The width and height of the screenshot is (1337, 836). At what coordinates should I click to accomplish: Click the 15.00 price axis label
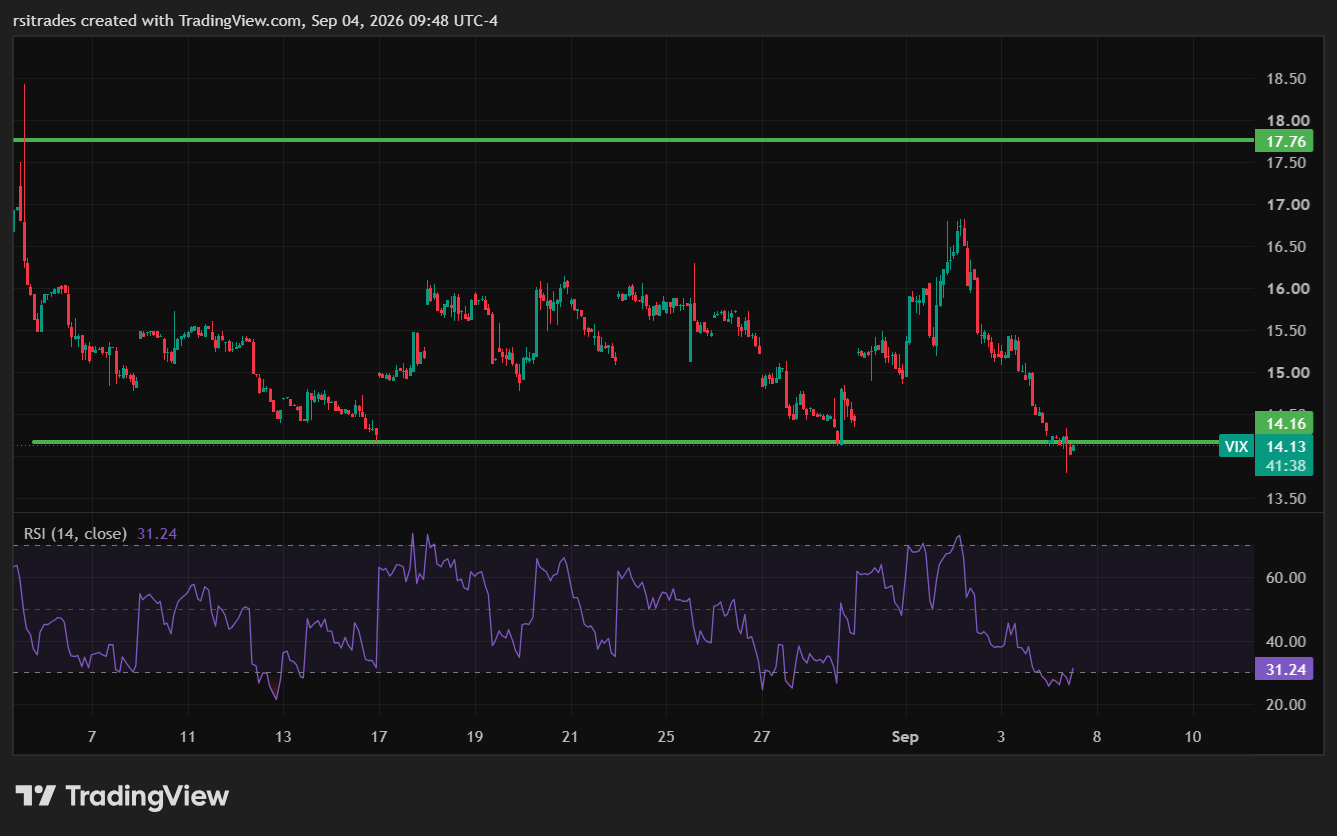[1287, 373]
